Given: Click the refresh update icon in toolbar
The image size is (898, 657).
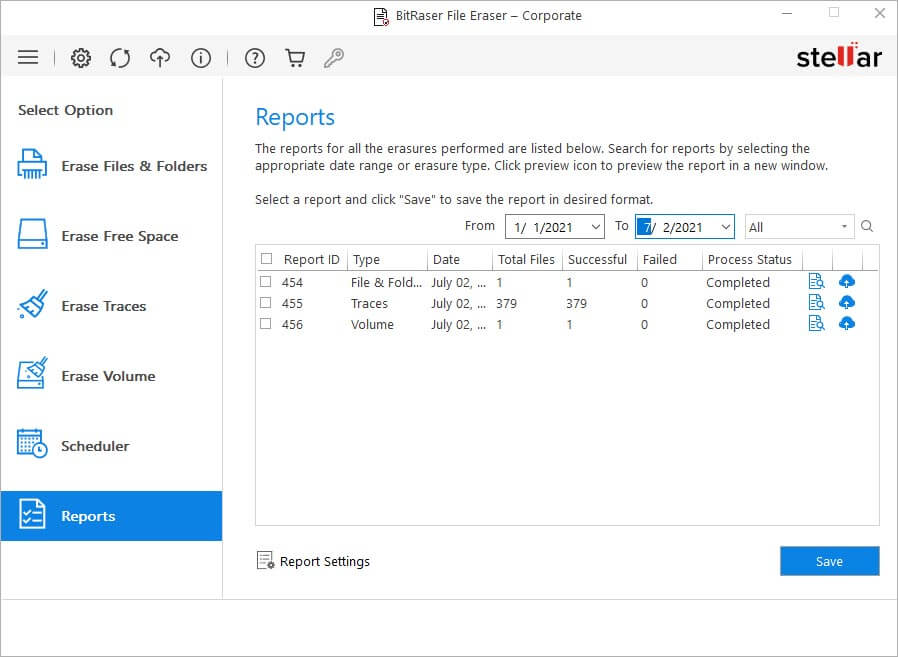Looking at the screenshot, I should coord(120,58).
